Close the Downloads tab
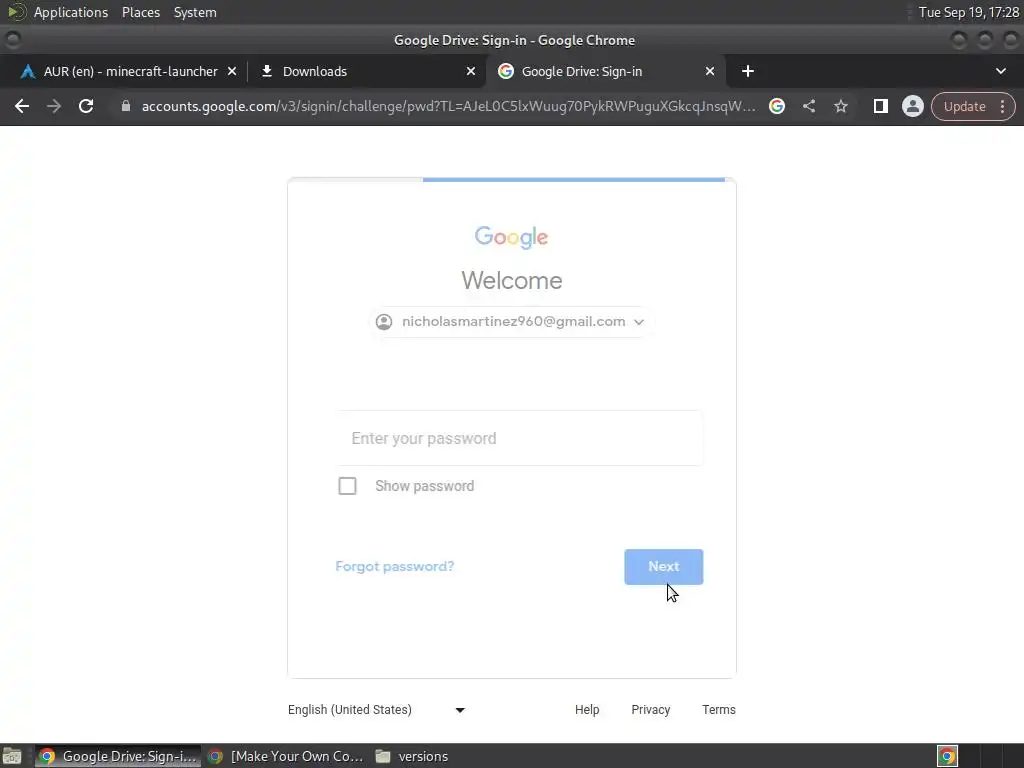This screenshot has width=1024, height=768. [x=471, y=71]
